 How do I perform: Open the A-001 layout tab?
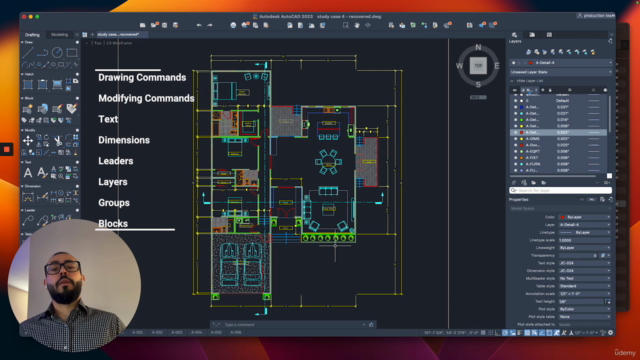[x=138, y=333]
